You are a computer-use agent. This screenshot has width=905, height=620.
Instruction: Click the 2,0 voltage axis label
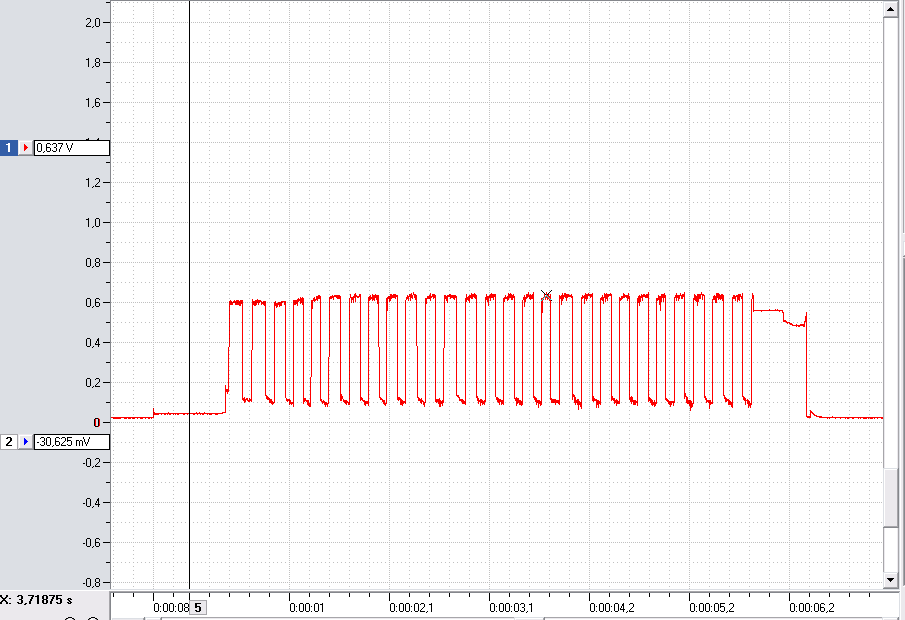point(93,23)
